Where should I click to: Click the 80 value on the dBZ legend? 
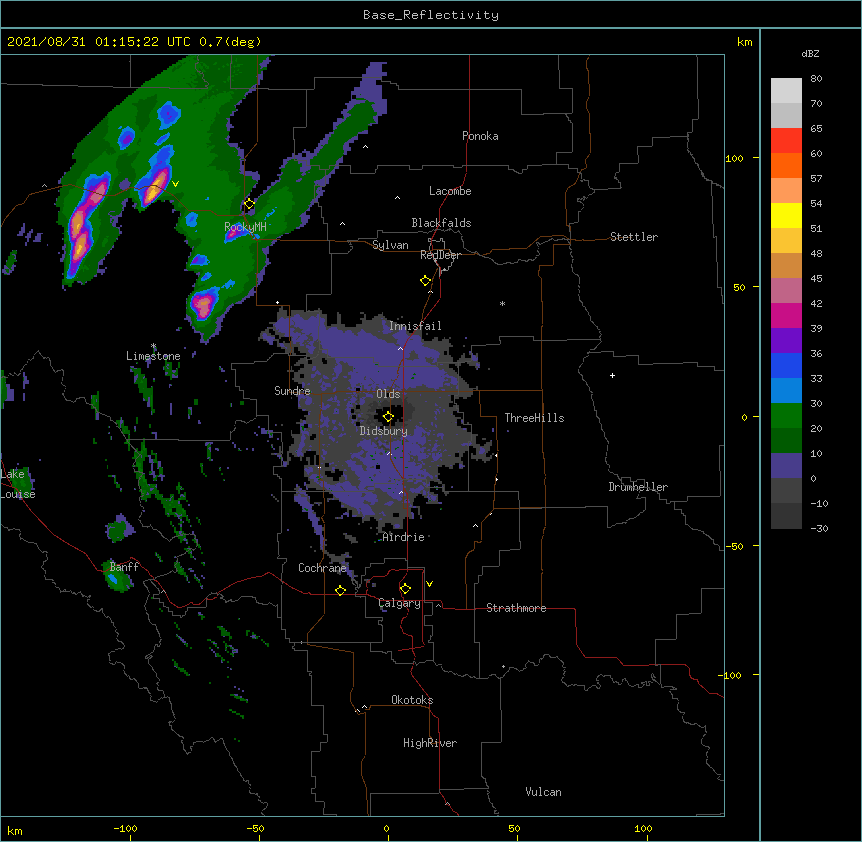coord(816,78)
